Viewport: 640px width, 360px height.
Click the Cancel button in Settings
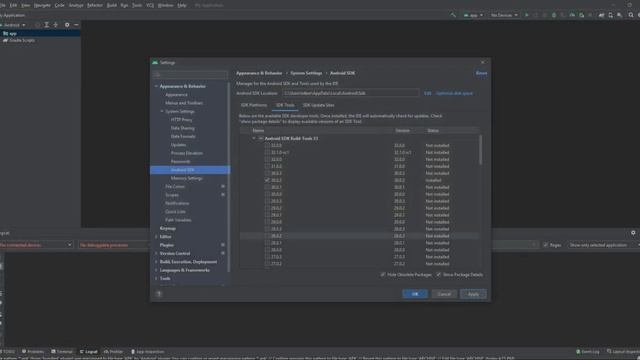click(x=444, y=294)
